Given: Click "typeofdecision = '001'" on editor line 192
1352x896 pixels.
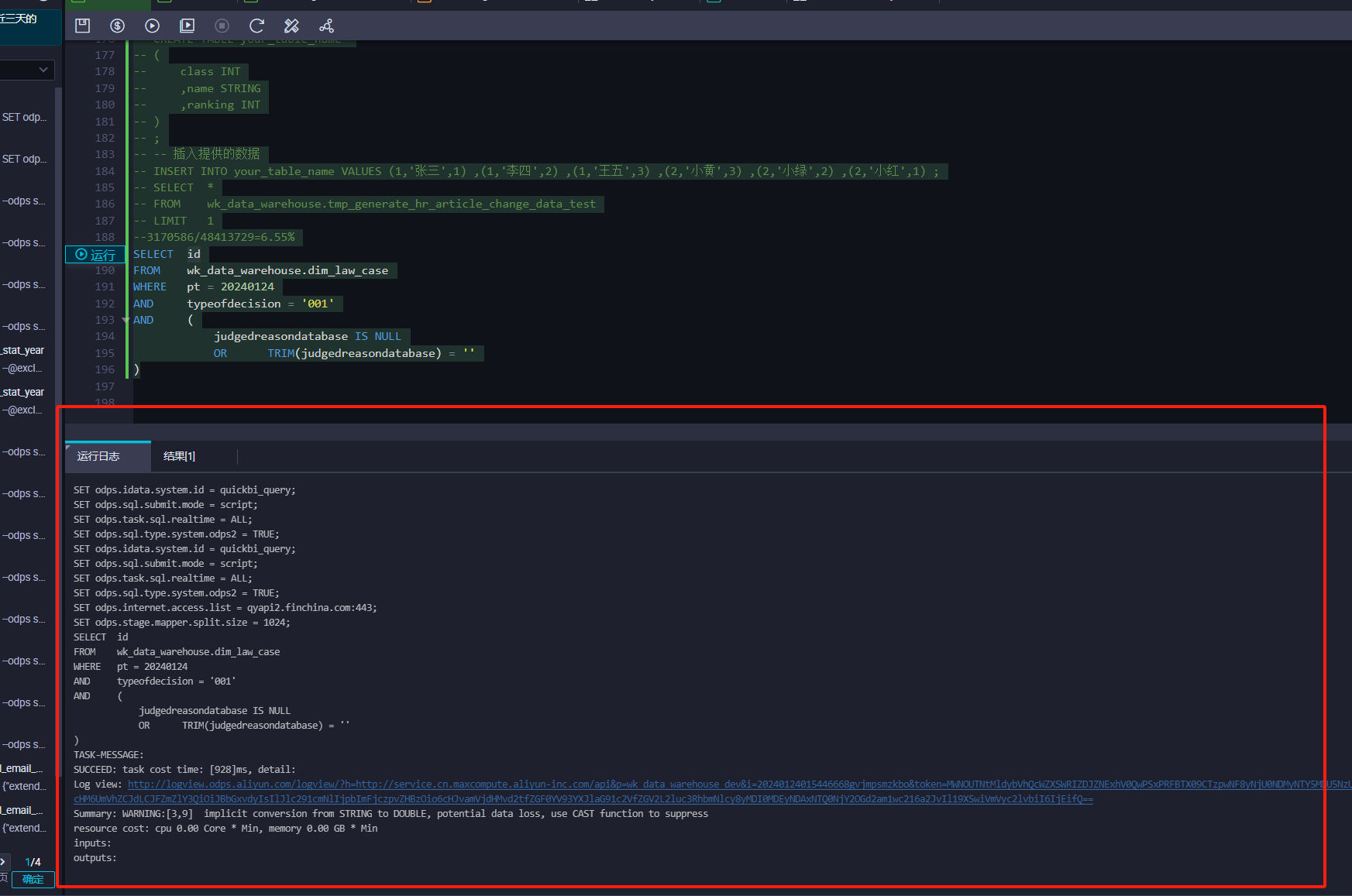Looking at the screenshot, I should point(260,304).
